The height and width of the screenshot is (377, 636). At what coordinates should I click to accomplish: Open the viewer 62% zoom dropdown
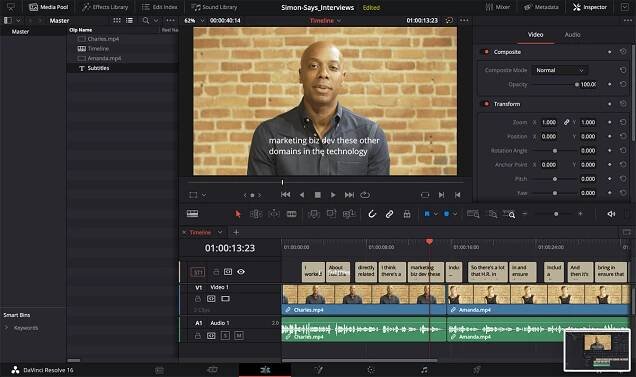(202, 20)
